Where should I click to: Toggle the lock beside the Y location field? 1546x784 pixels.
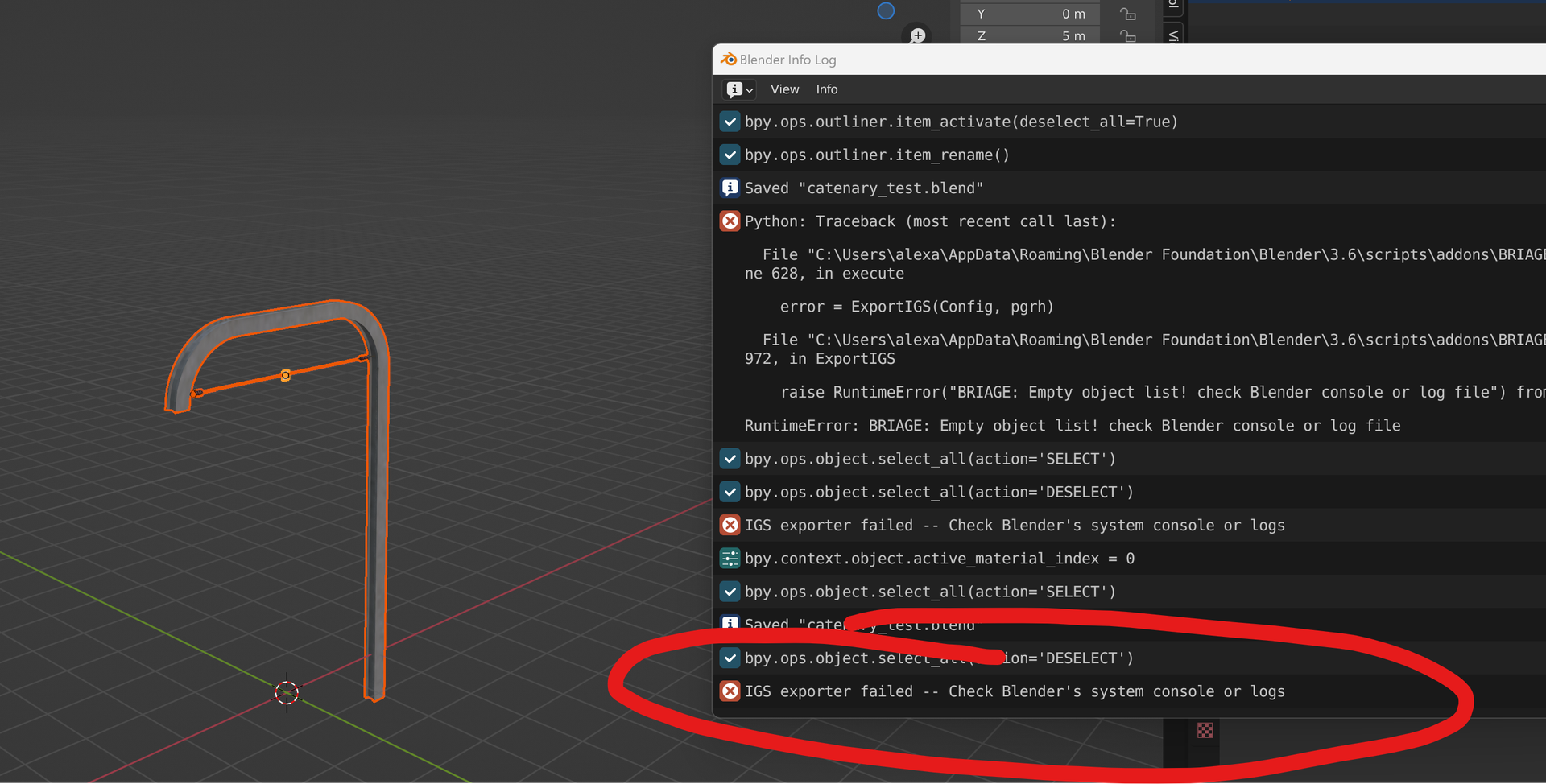pos(1128,14)
